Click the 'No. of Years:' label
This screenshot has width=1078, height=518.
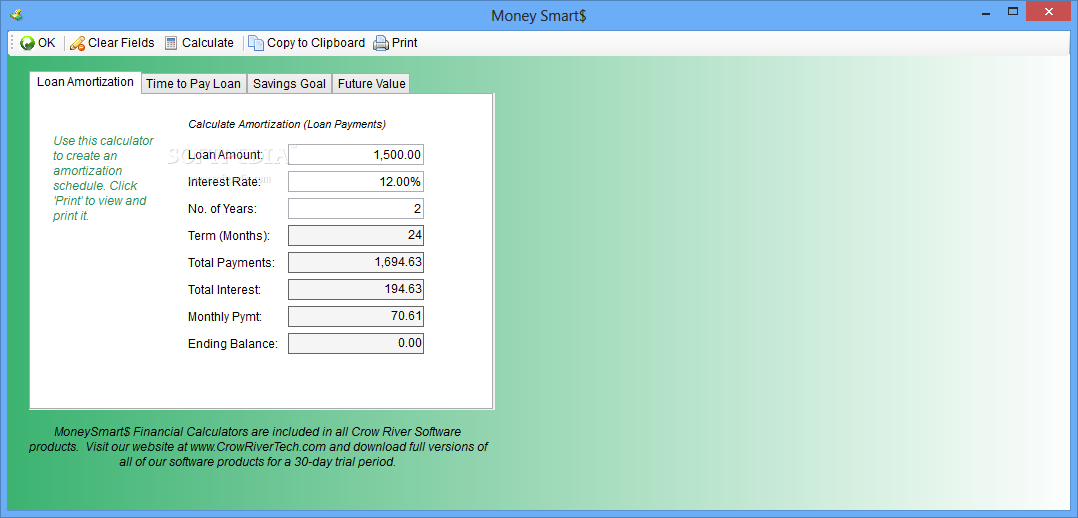pyautogui.click(x=222, y=208)
